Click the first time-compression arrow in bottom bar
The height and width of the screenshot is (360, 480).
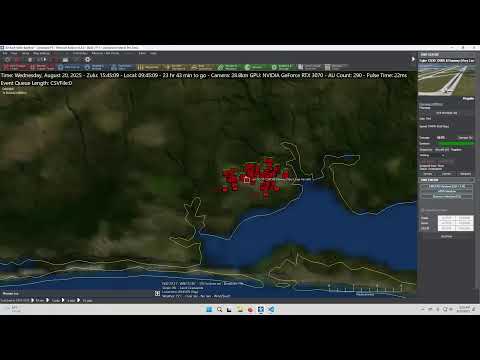[32, 300]
